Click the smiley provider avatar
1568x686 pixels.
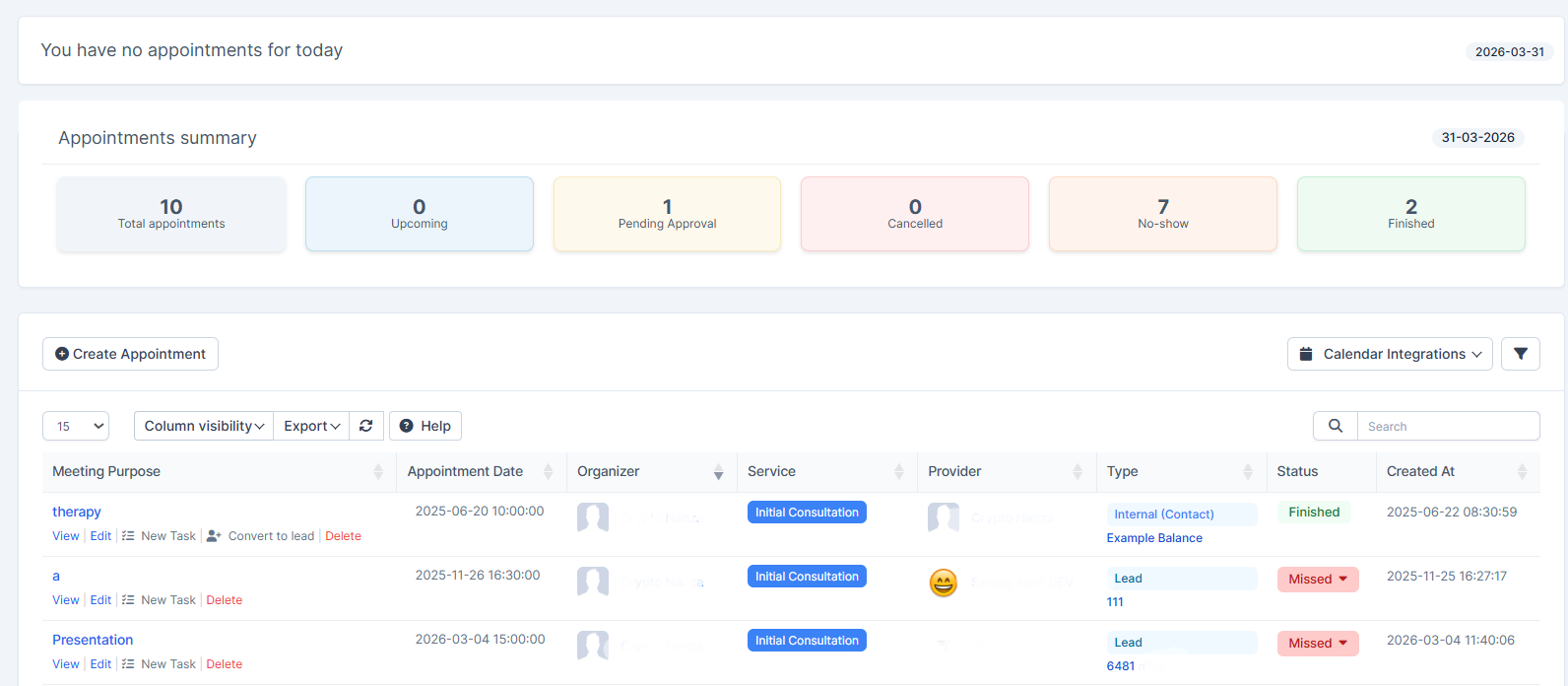pyautogui.click(x=943, y=583)
